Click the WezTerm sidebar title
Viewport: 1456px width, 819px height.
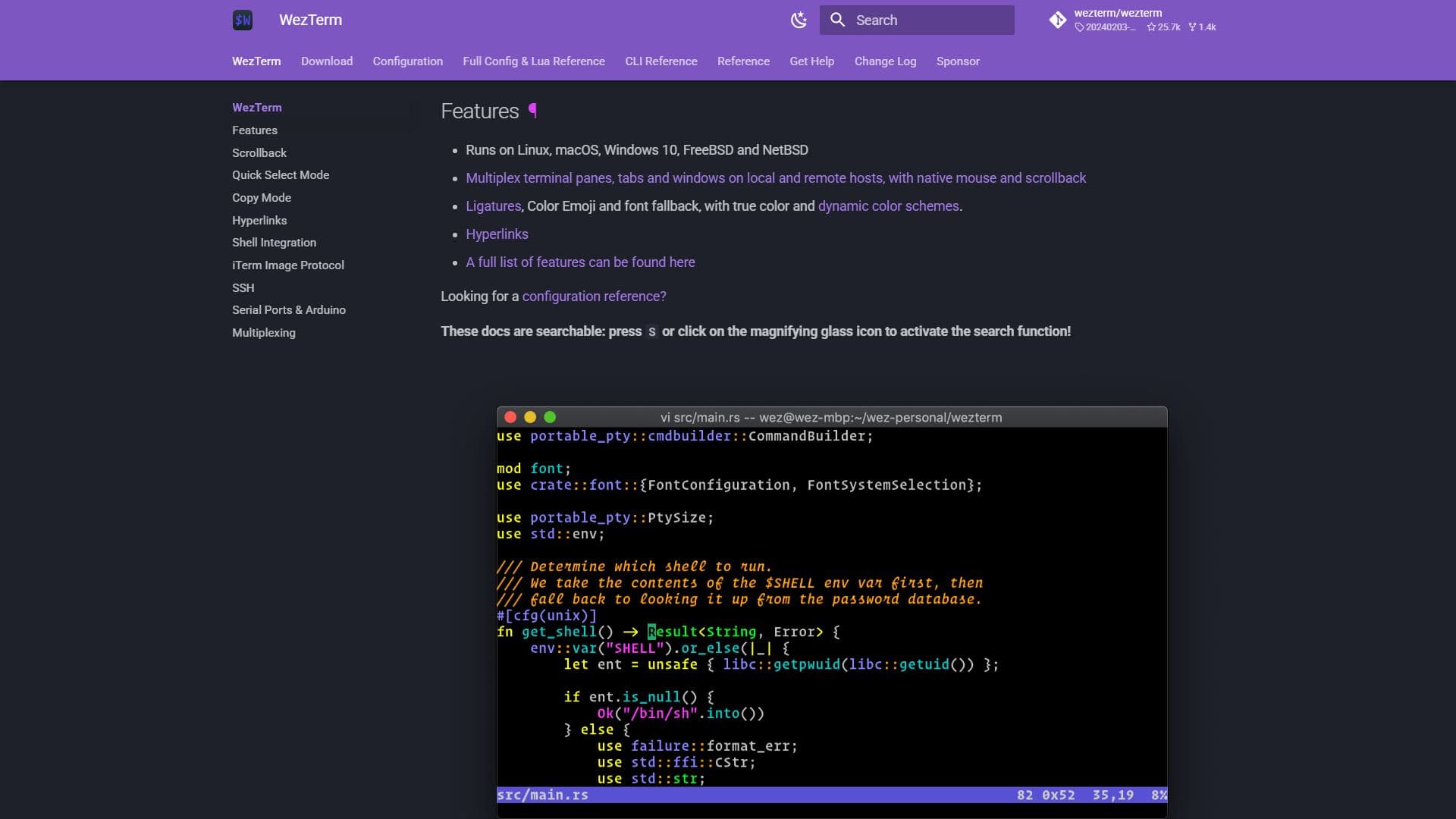coord(257,108)
